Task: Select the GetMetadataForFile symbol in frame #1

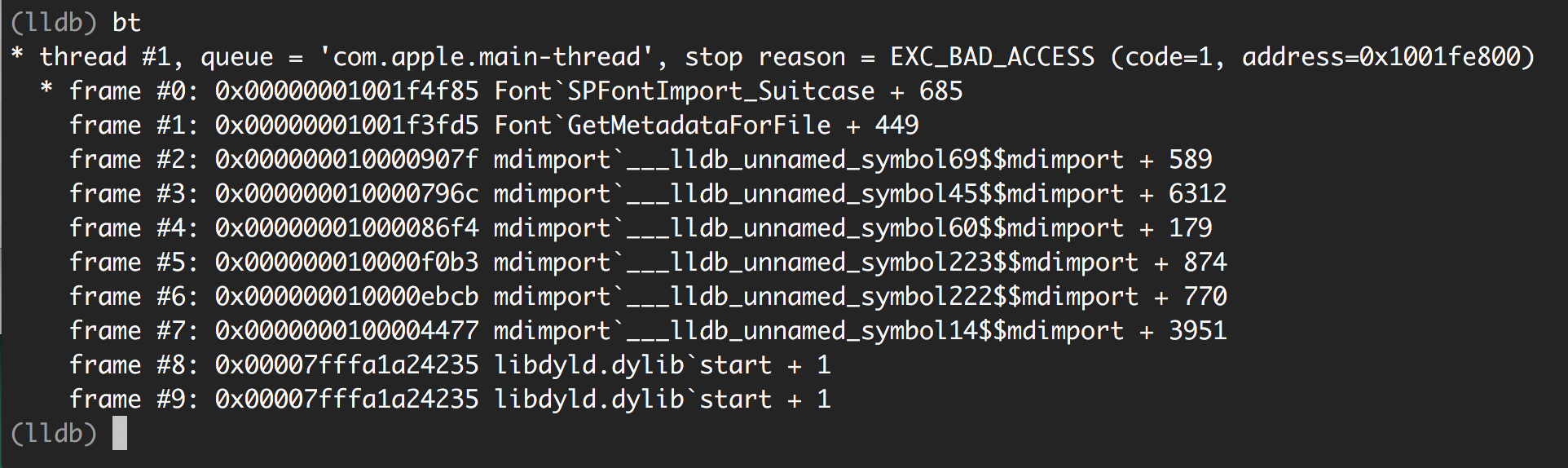Action: pos(698,125)
